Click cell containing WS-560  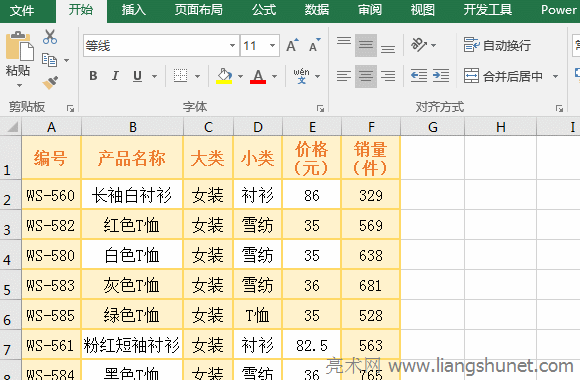click(51, 195)
